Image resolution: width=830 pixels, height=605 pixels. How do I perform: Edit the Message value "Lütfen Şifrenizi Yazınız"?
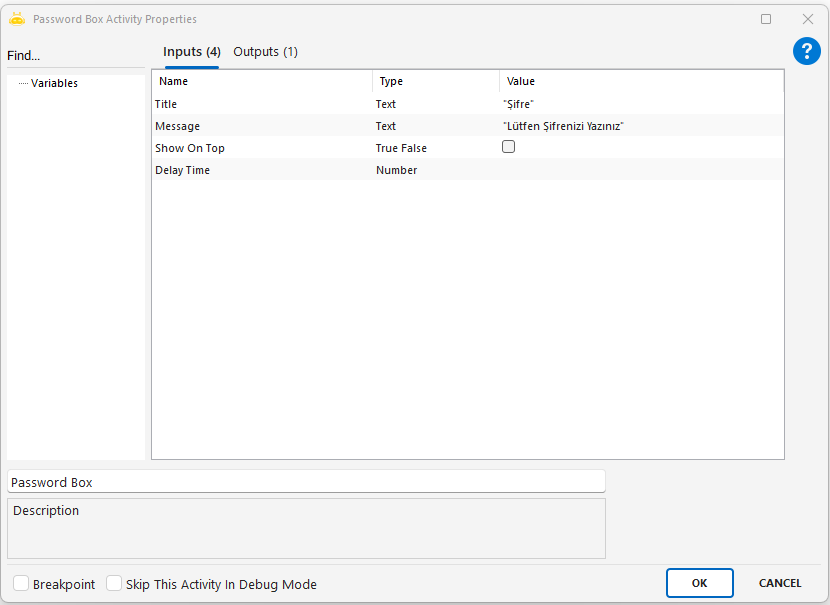pyautogui.click(x=640, y=126)
